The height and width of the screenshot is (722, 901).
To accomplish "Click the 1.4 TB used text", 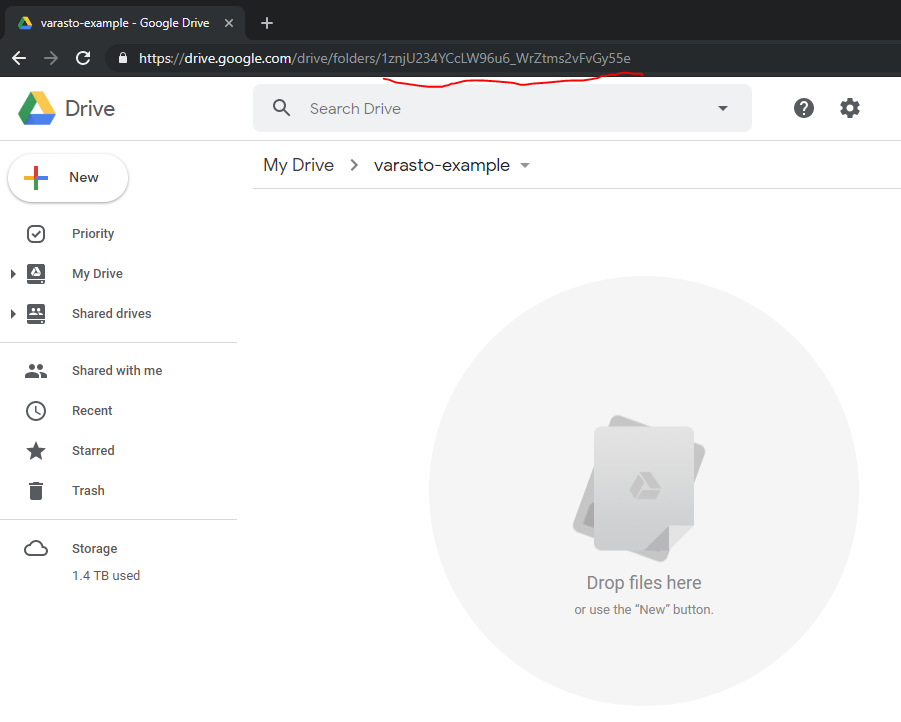I will pyautogui.click(x=106, y=575).
